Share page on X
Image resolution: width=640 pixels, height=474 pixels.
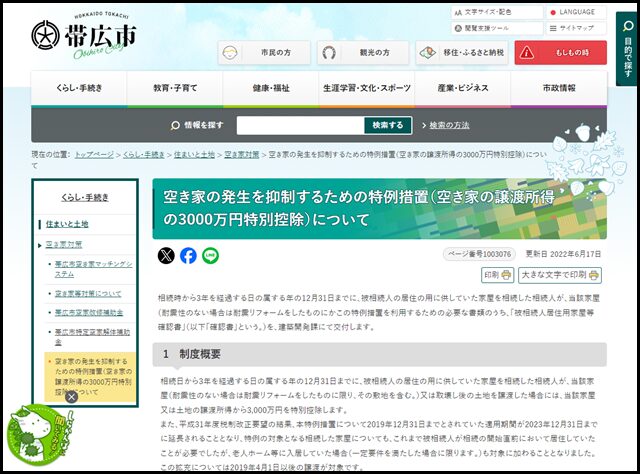pos(166,256)
